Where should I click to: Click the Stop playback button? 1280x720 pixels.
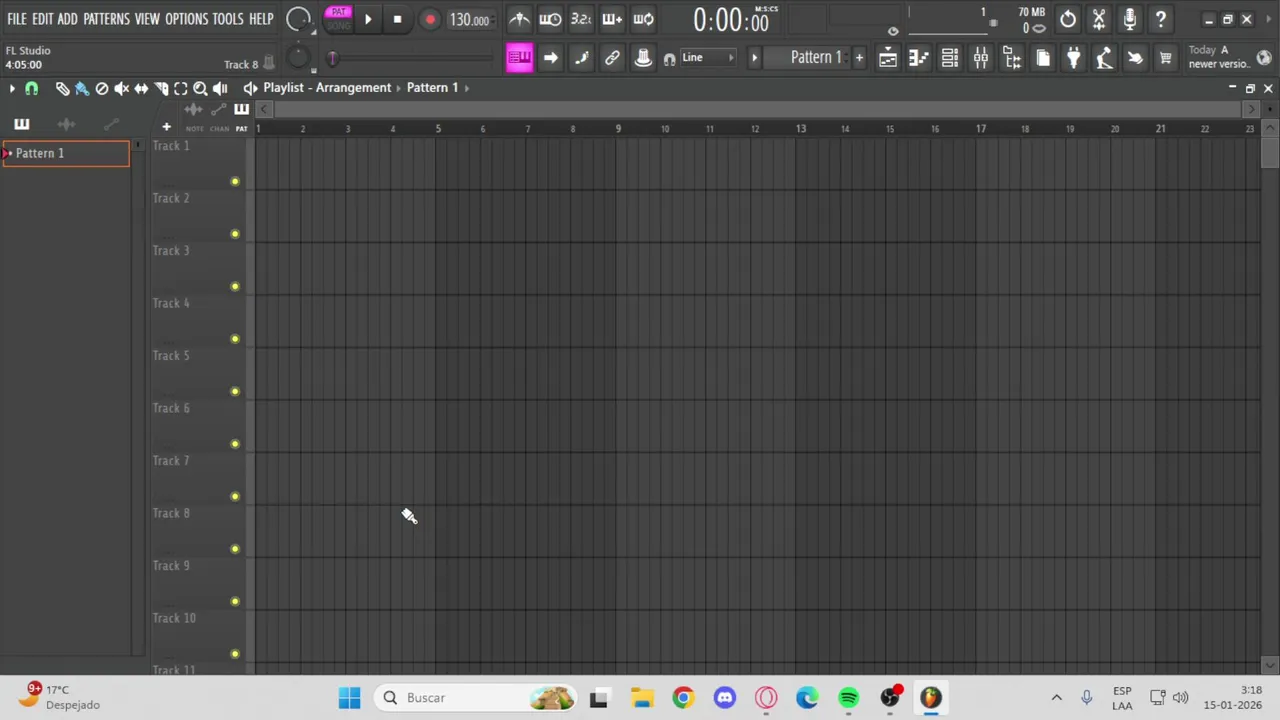tap(397, 19)
